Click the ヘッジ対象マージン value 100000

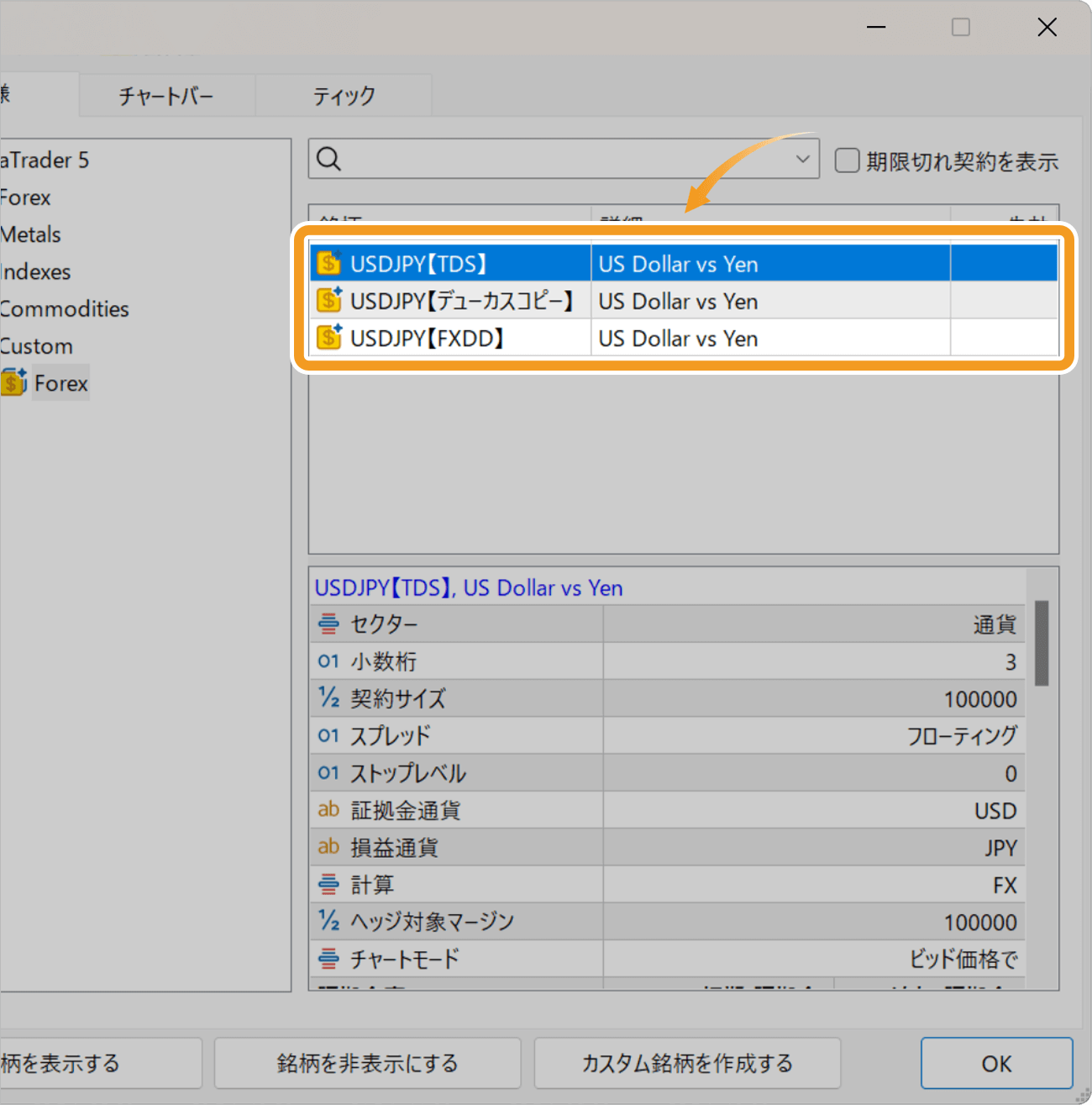pos(980,923)
